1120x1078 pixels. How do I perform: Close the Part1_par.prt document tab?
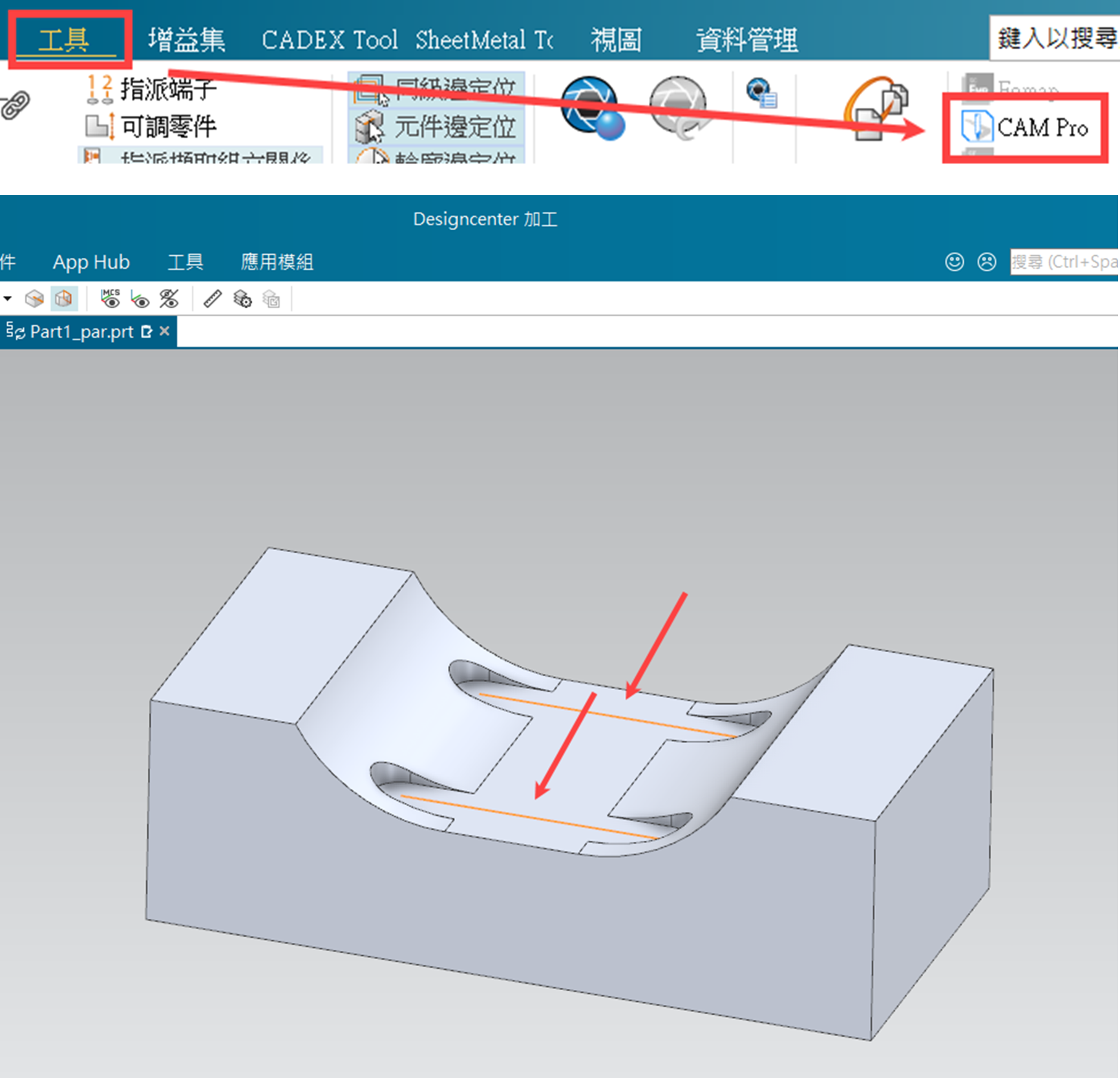tap(165, 331)
